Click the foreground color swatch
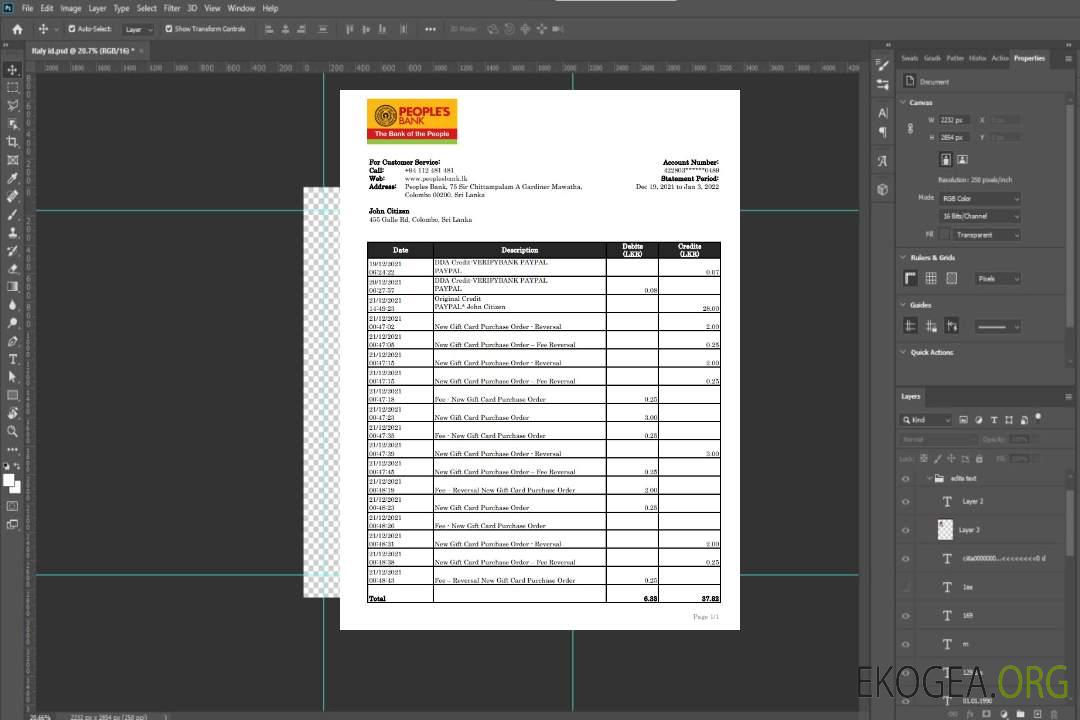 click(x=9, y=480)
